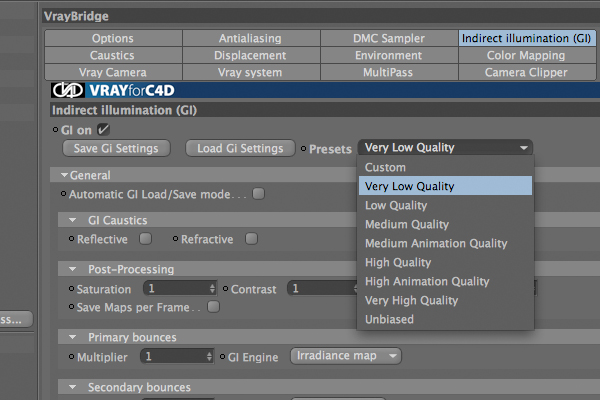Collapse the Post-Processing group
This screenshot has height=400, width=600.
click(x=72, y=269)
